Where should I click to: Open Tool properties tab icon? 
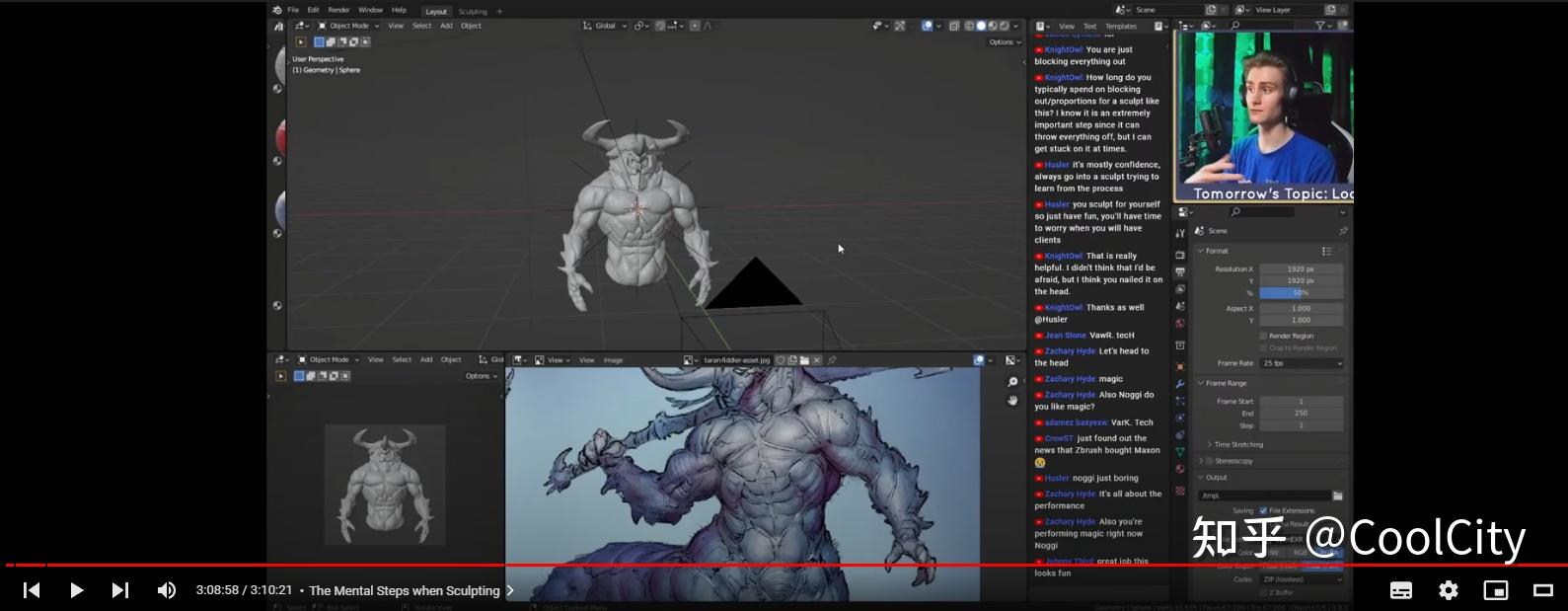pyautogui.click(x=1180, y=234)
